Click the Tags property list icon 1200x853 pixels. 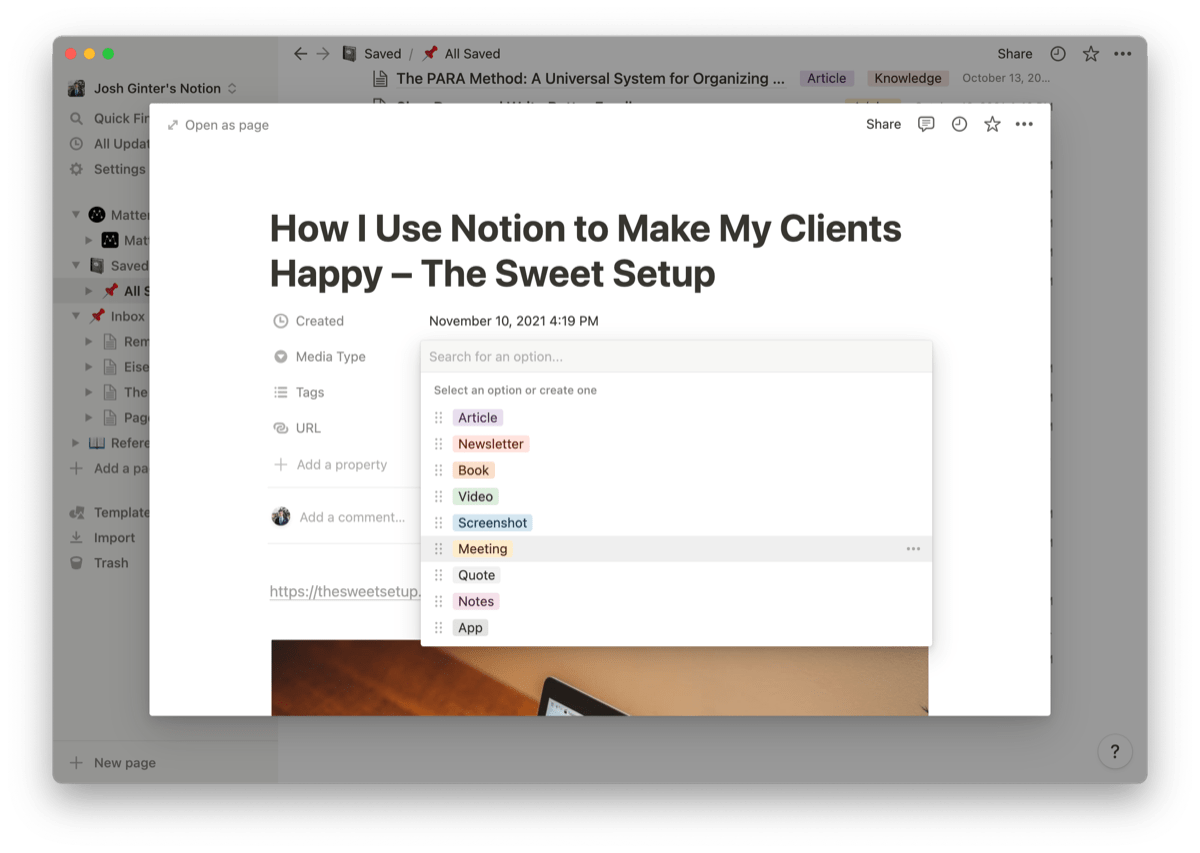[x=281, y=393]
